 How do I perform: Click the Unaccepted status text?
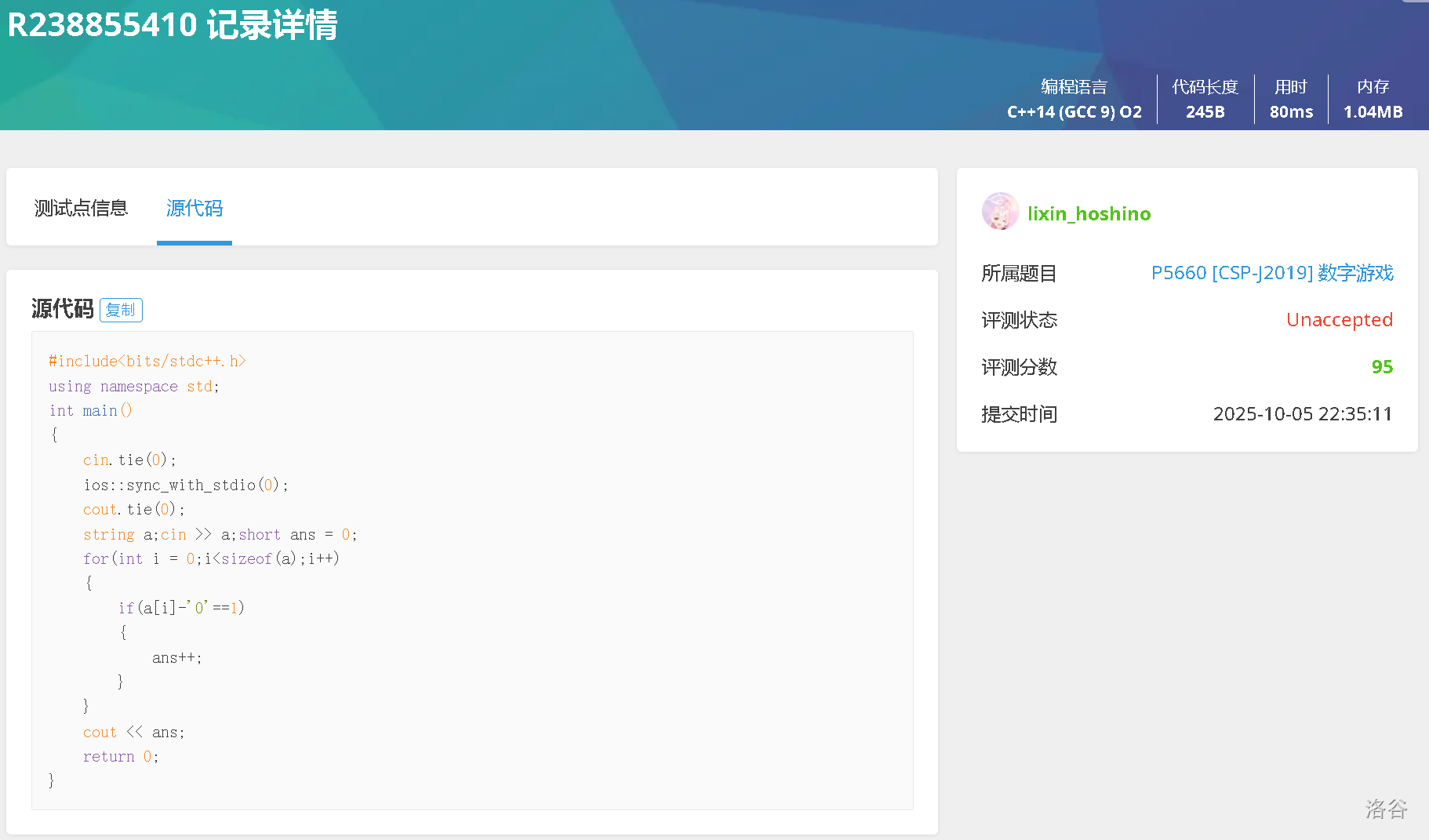click(1339, 320)
